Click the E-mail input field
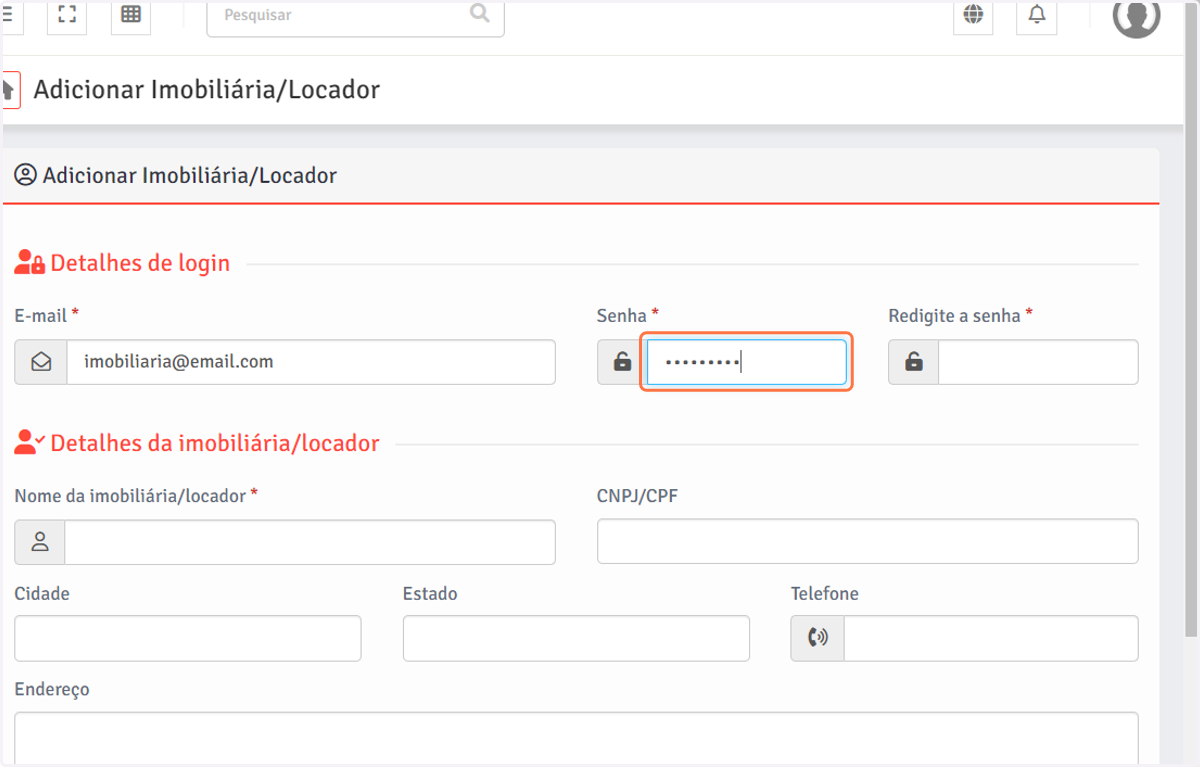 (x=311, y=362)
